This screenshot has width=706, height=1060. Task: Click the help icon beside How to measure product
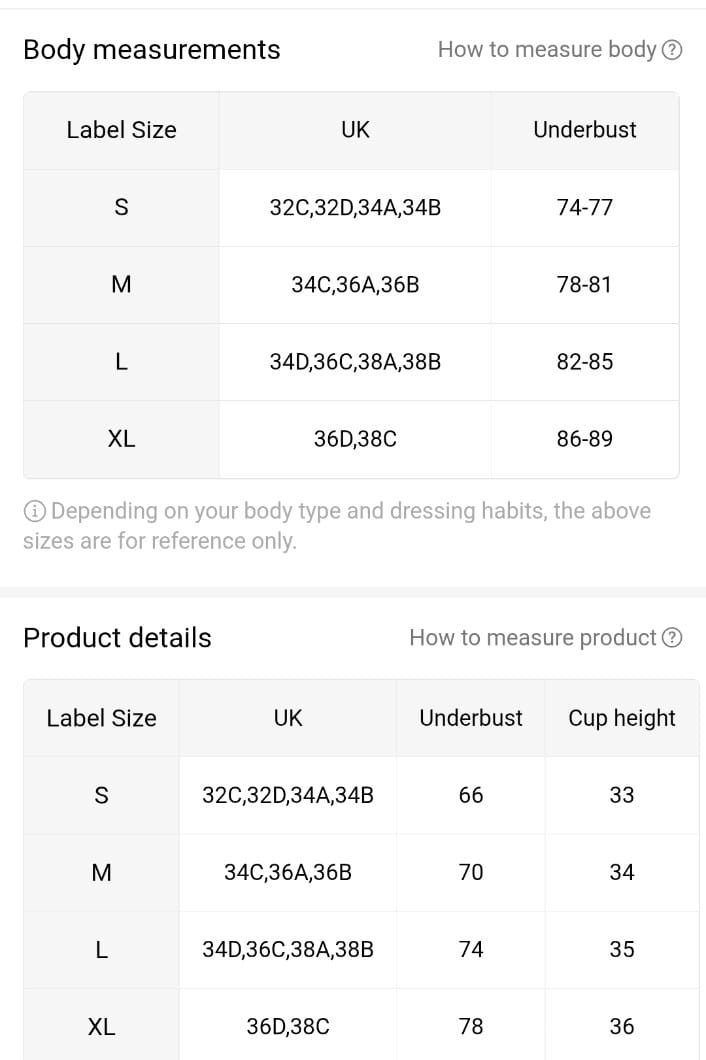coord(672,637)
